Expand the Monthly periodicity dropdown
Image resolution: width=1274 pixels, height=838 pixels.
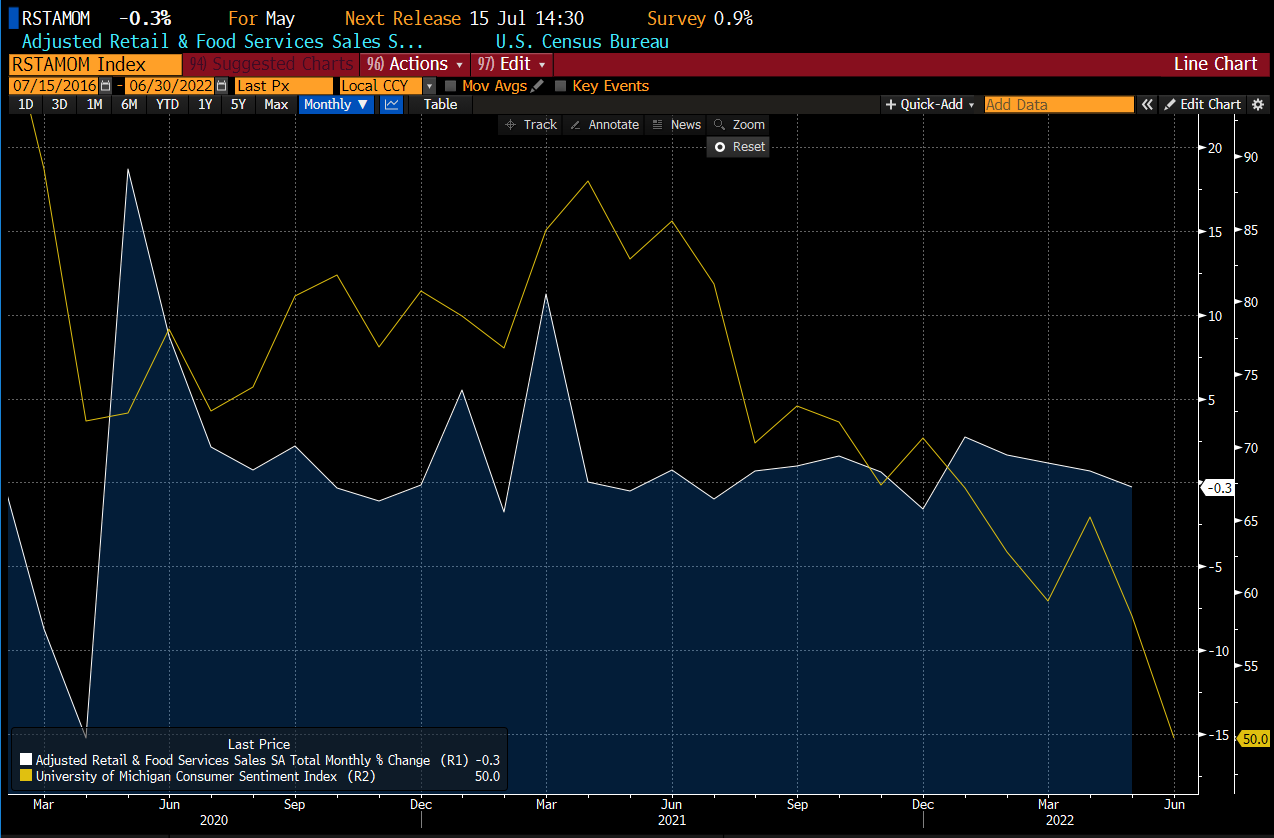(336, 105)
